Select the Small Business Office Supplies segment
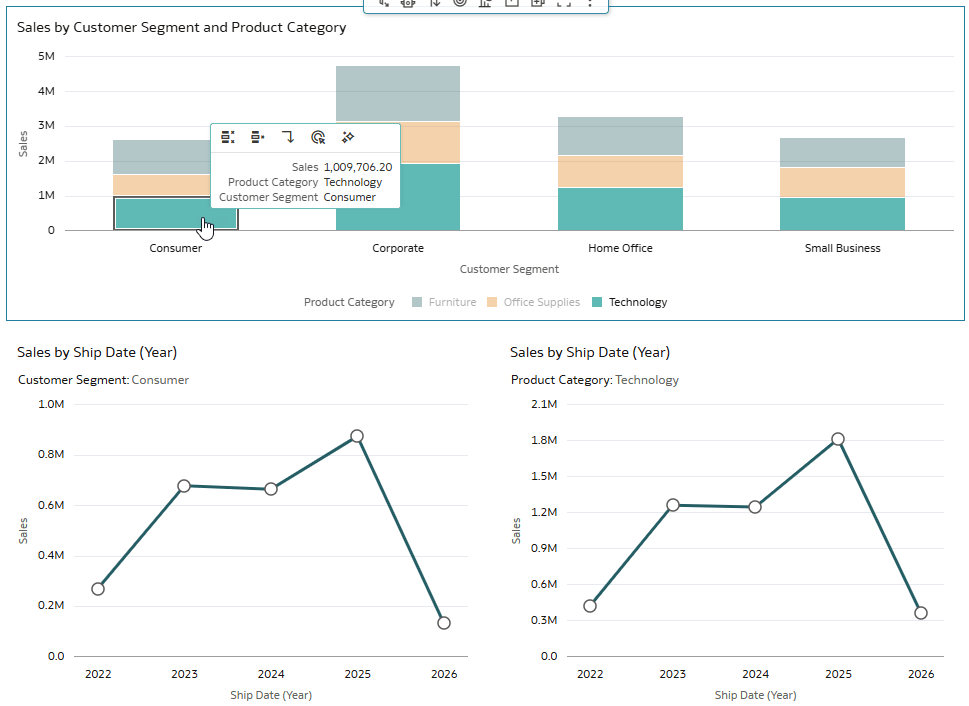The width and height of the screenshot is (969, 706). (x=842, y=182)
